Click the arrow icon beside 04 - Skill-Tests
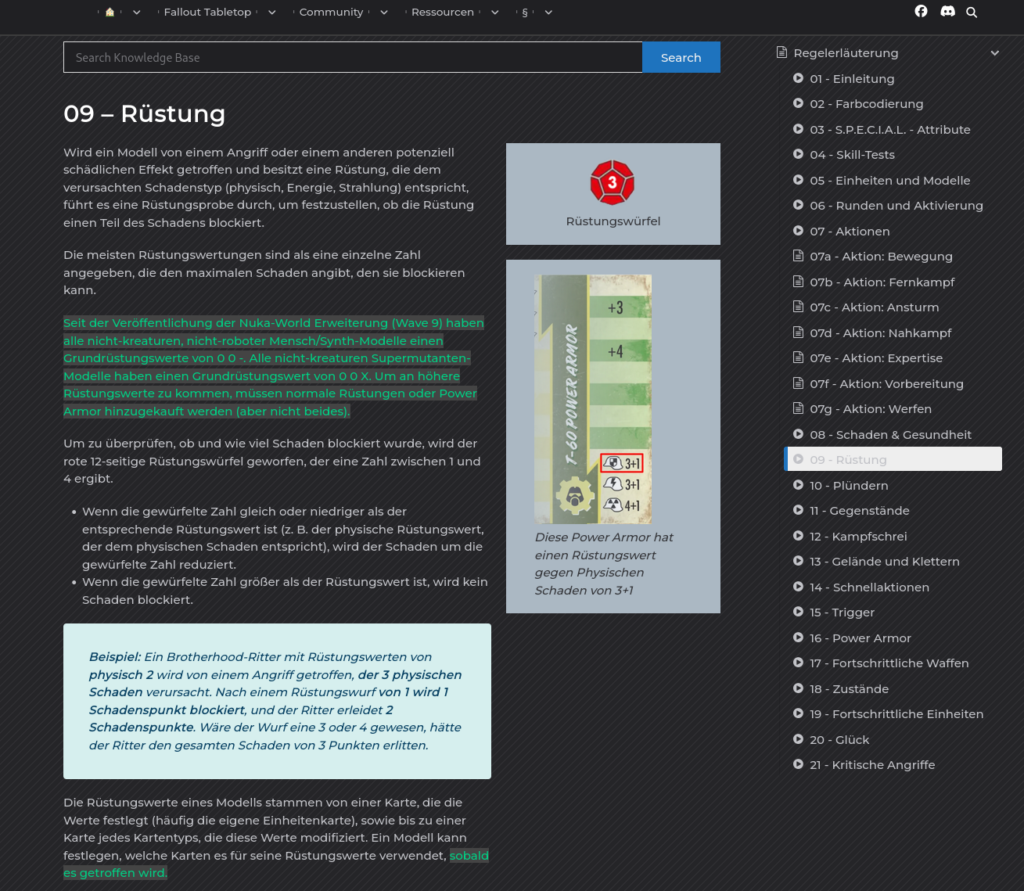The image size is (1024, 891). pyautogui.click(x=798, y=154)
